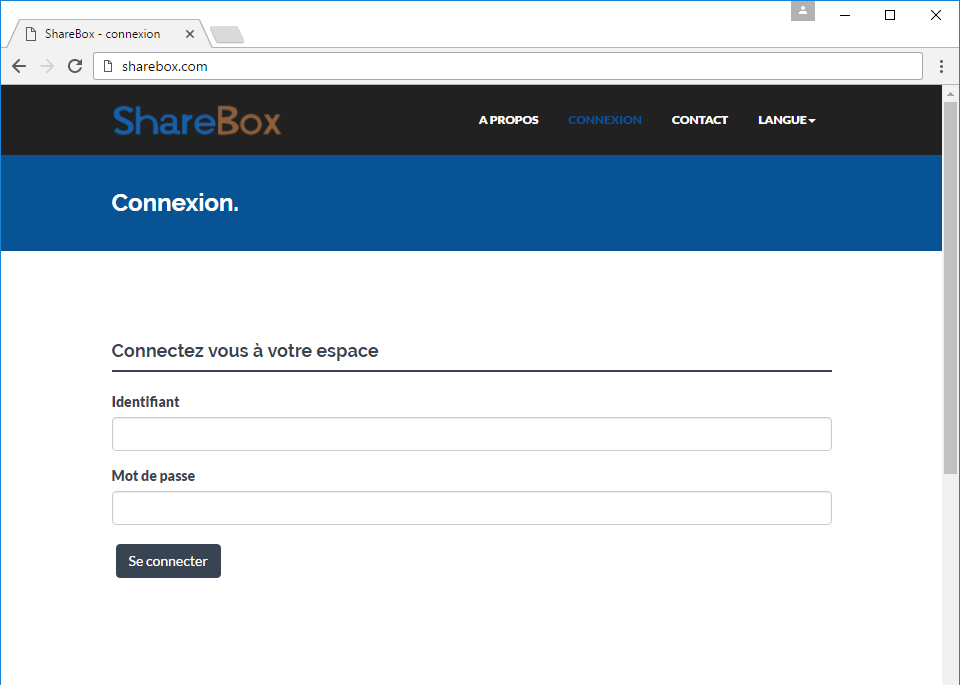Expand the LANGUE dropdown
Viewport: 960px width, 685px height.
786,120
